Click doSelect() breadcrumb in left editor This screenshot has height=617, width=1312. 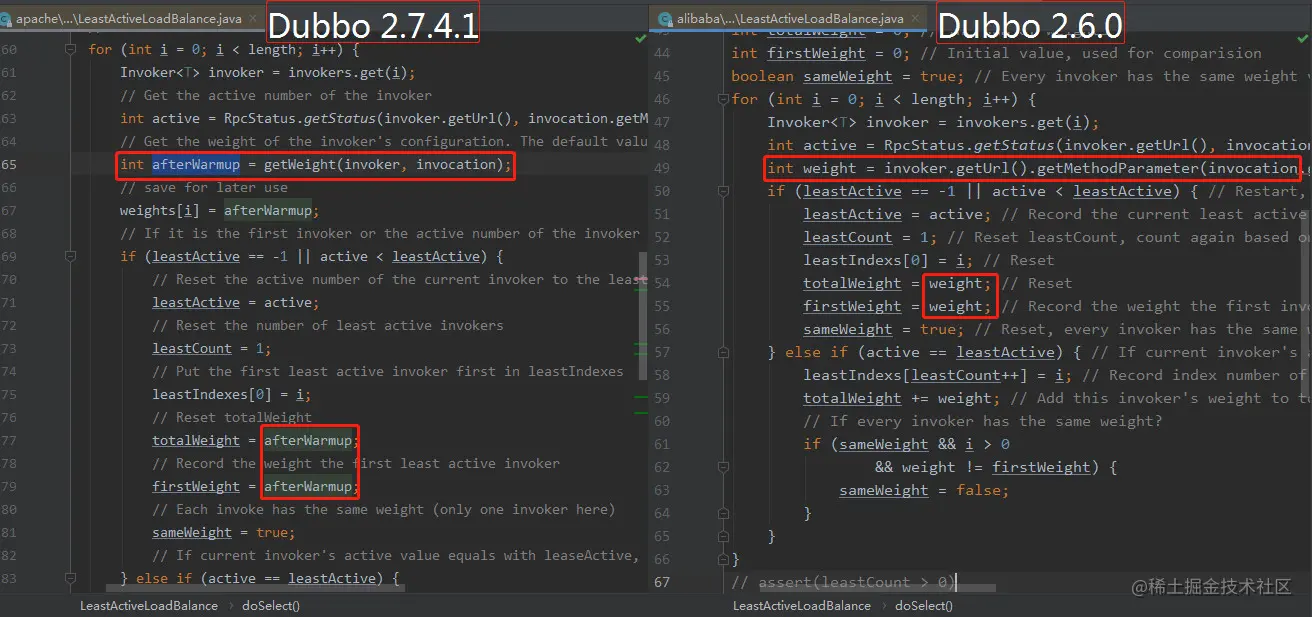[x=270, y=605]
